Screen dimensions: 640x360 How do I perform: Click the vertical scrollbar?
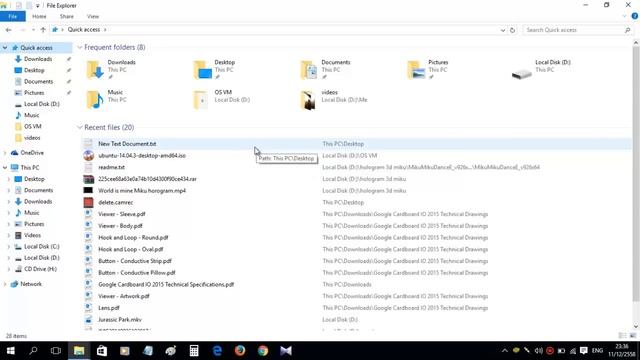(x=636, y=175)
